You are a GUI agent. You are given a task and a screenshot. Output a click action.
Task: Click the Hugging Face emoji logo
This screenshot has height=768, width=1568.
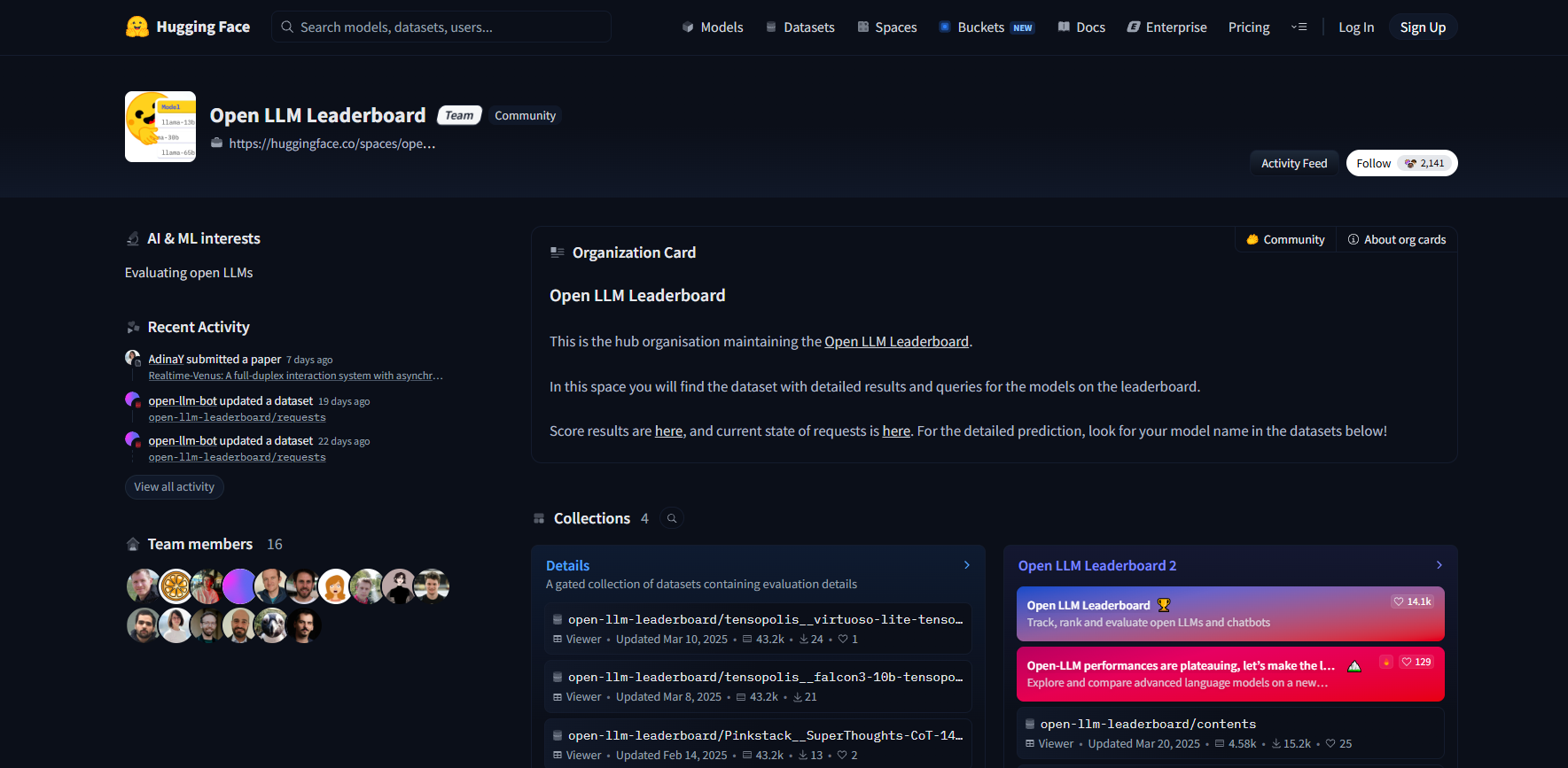point(137,27)
